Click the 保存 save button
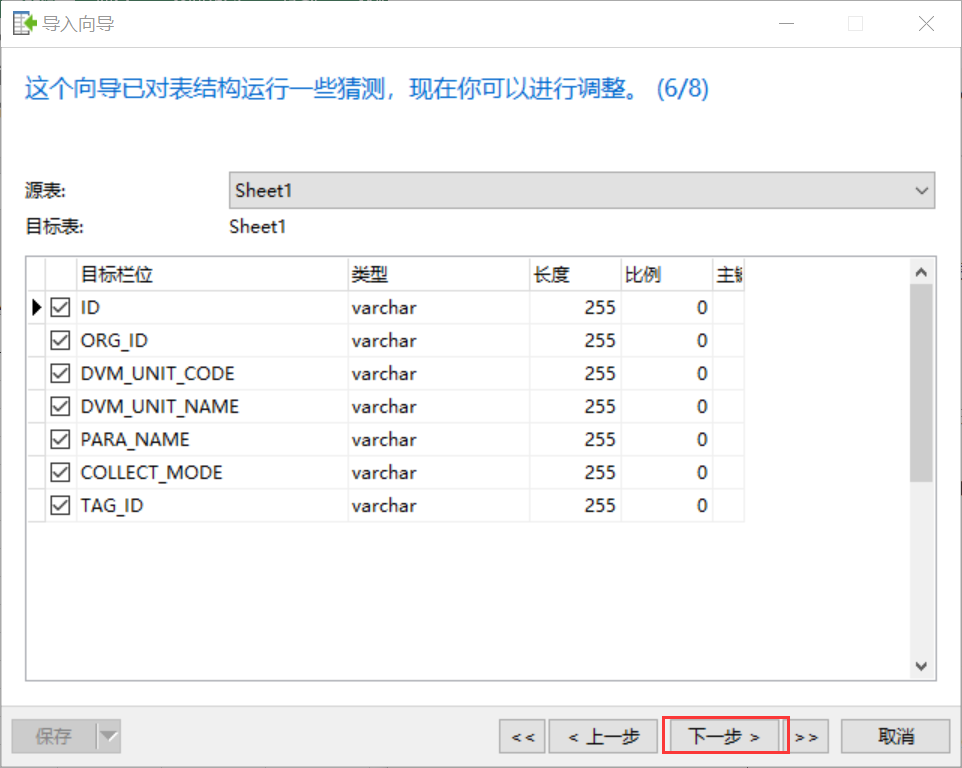The image size is (962, 768). coord(54,735)
